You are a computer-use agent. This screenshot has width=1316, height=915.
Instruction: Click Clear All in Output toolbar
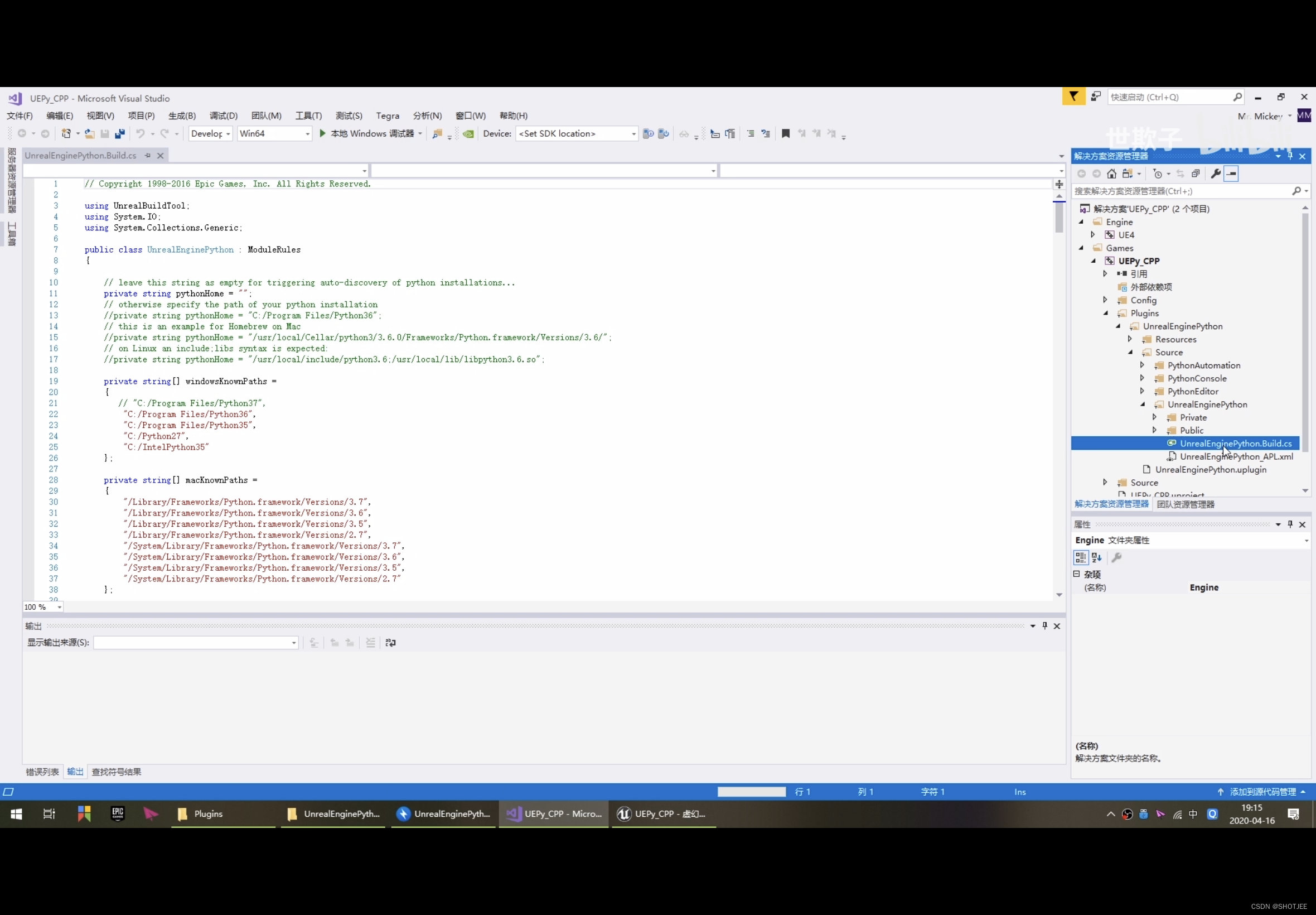pyautogui.click(x=371, y=643)
